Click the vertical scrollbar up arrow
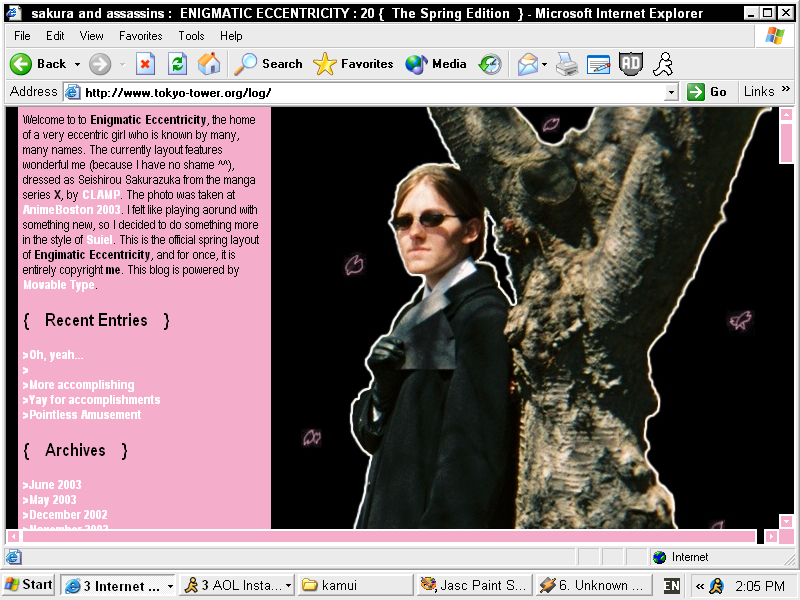800x600 pixels. [x=786, y=114]
